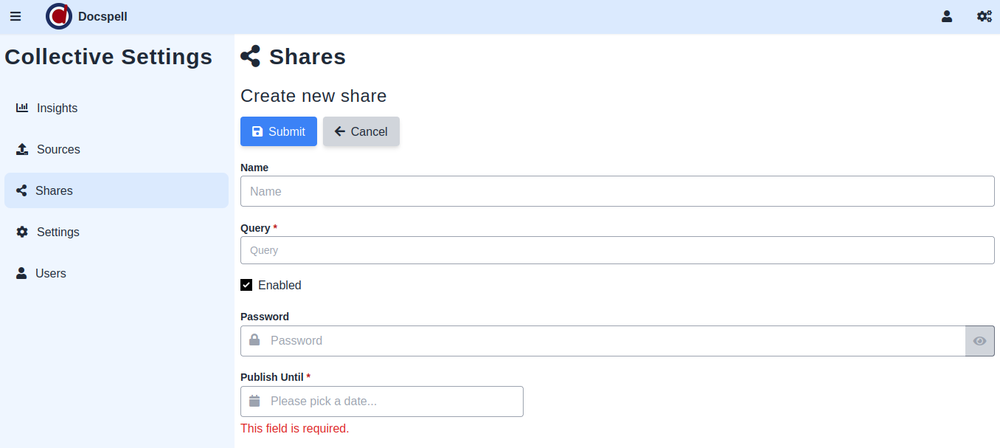Image resolution: width=1000 pixels, height=448 pixels.
Task: Open Sources from the sidebar menu
Action: 58,149
